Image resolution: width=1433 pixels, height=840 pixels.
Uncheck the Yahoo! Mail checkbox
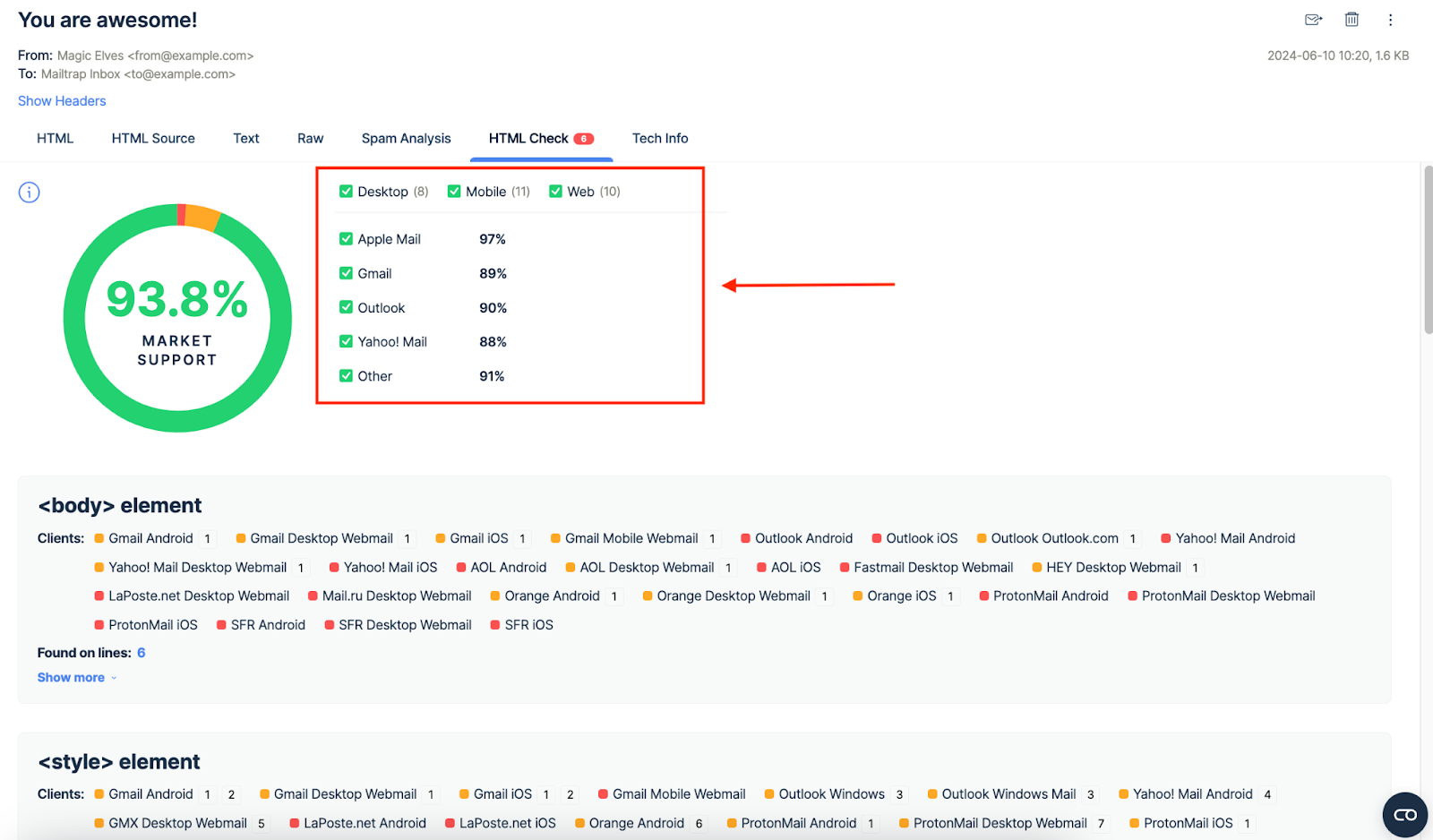point(346,341)
